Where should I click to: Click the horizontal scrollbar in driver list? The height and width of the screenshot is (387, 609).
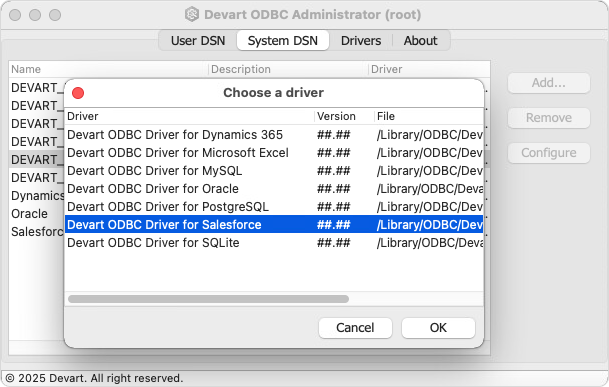click(x=208, y=299)
